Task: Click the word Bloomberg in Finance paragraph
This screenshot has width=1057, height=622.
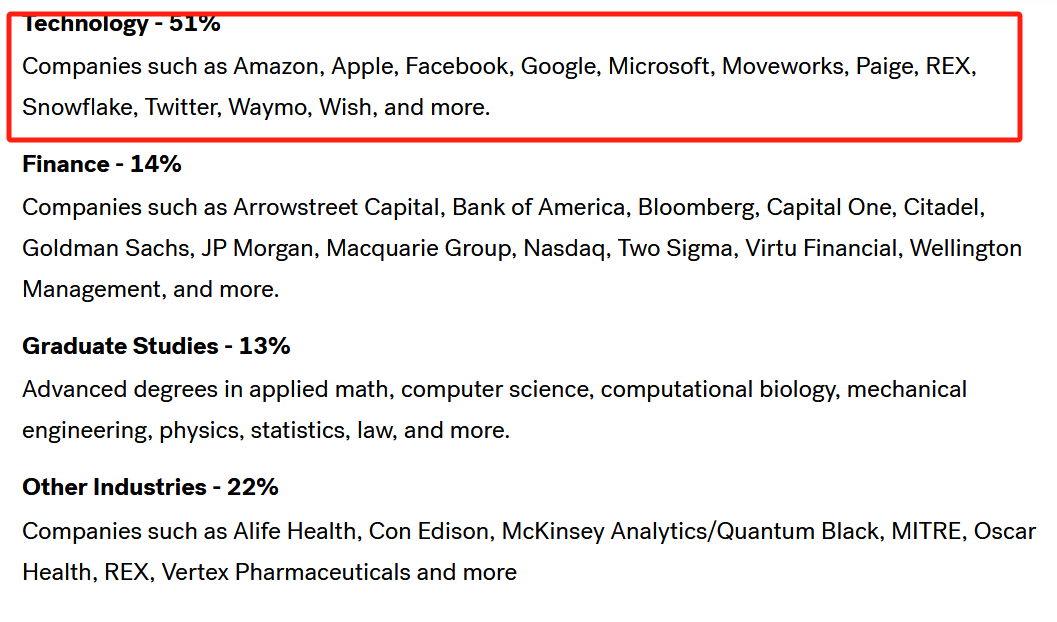Action: 698,208
